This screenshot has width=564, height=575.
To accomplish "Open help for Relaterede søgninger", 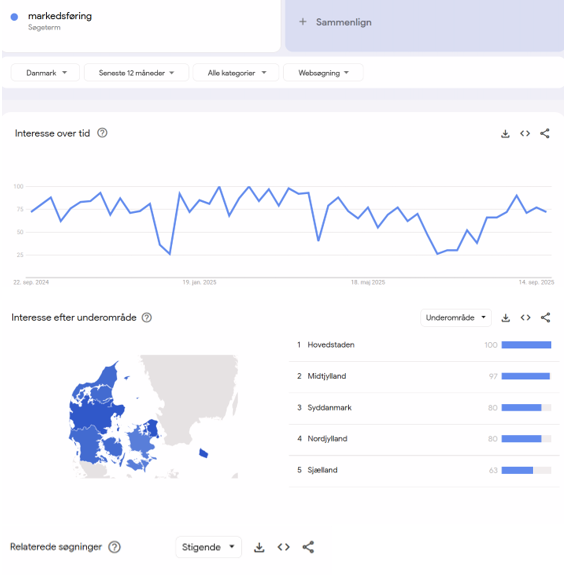I will pos(114,547).
